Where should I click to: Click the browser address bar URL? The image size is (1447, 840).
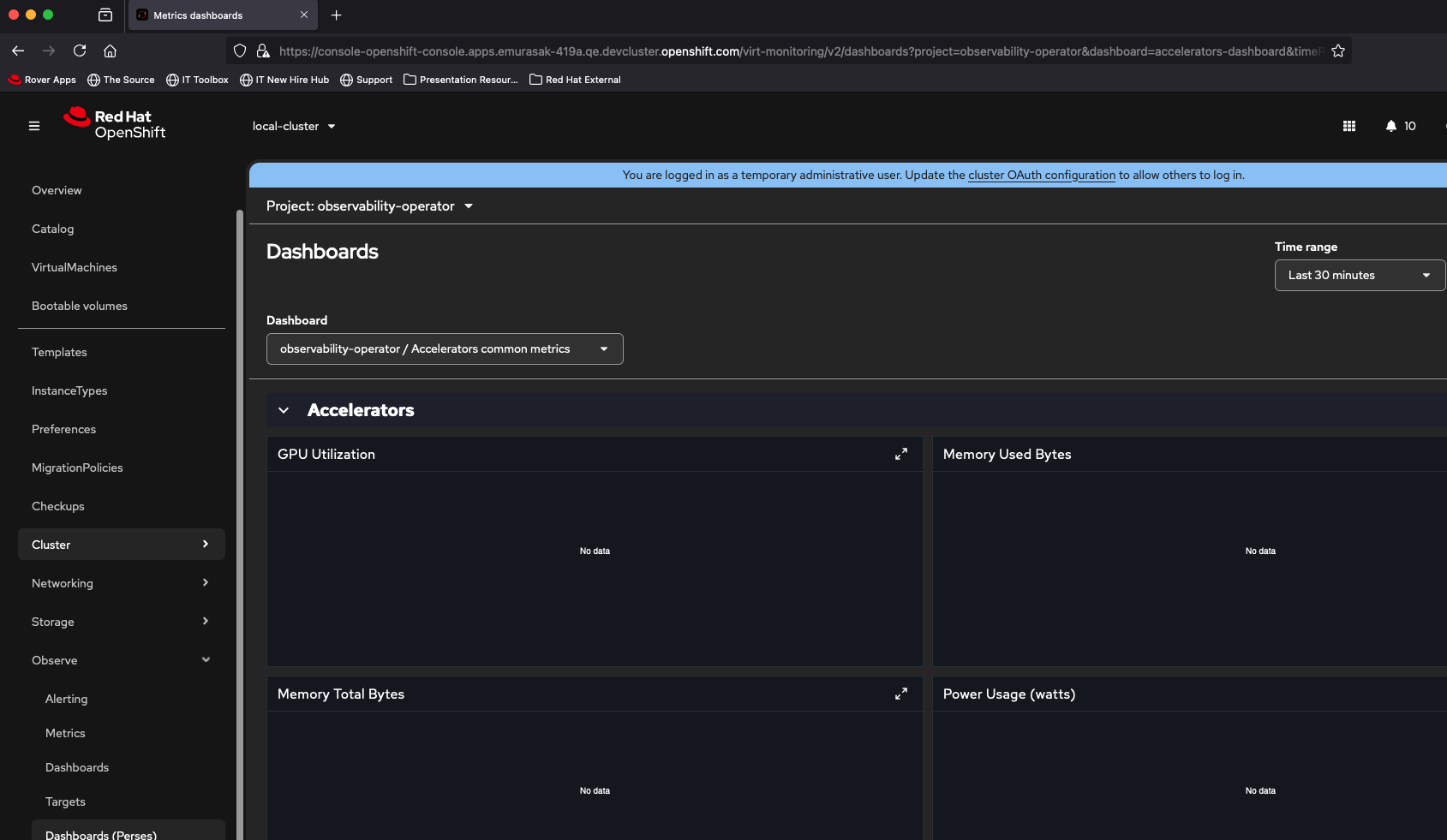(801, 51)
